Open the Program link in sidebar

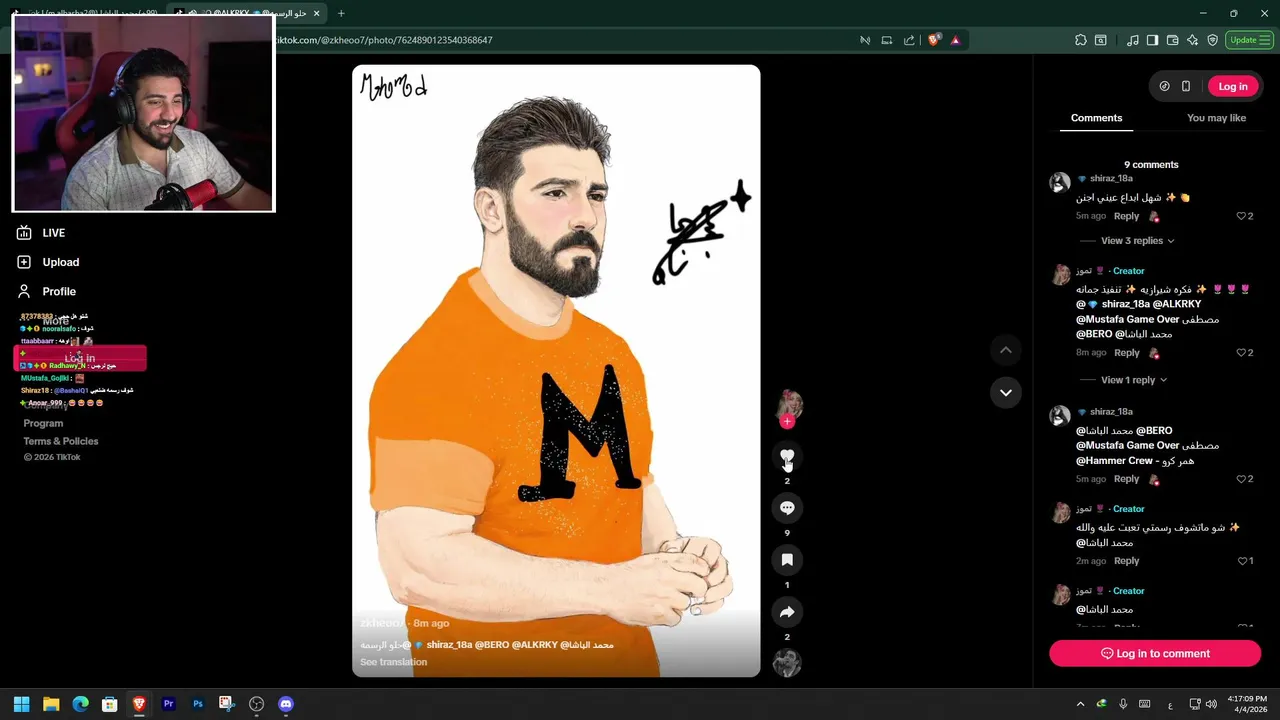(43, 423)
